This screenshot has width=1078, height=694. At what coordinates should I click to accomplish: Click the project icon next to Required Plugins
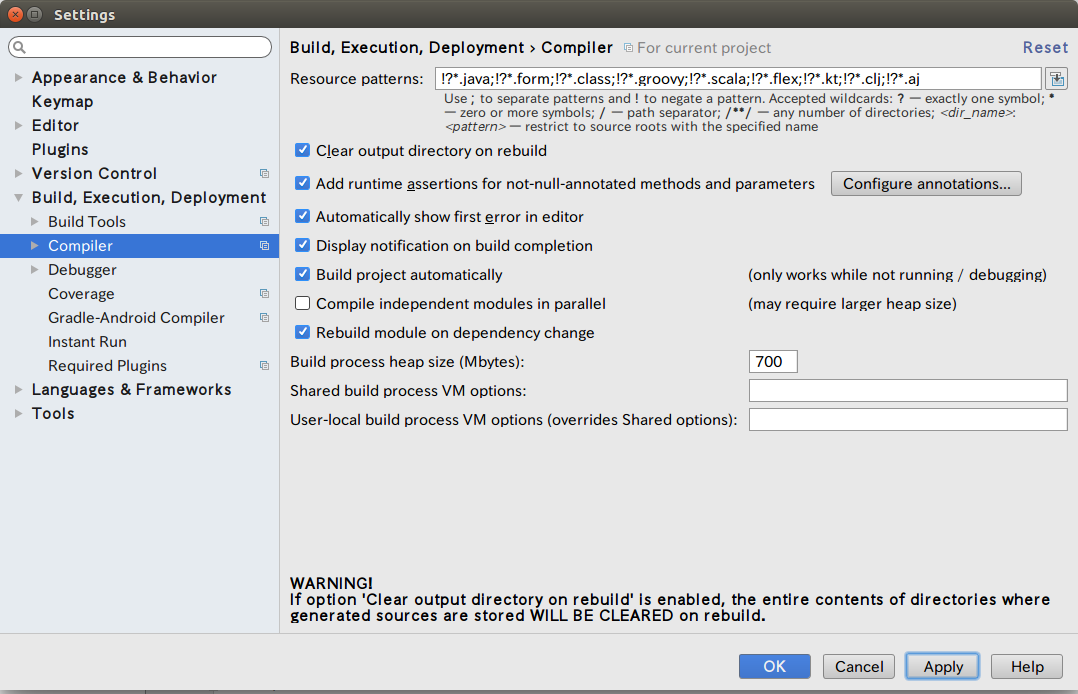(x=262, y=365)
